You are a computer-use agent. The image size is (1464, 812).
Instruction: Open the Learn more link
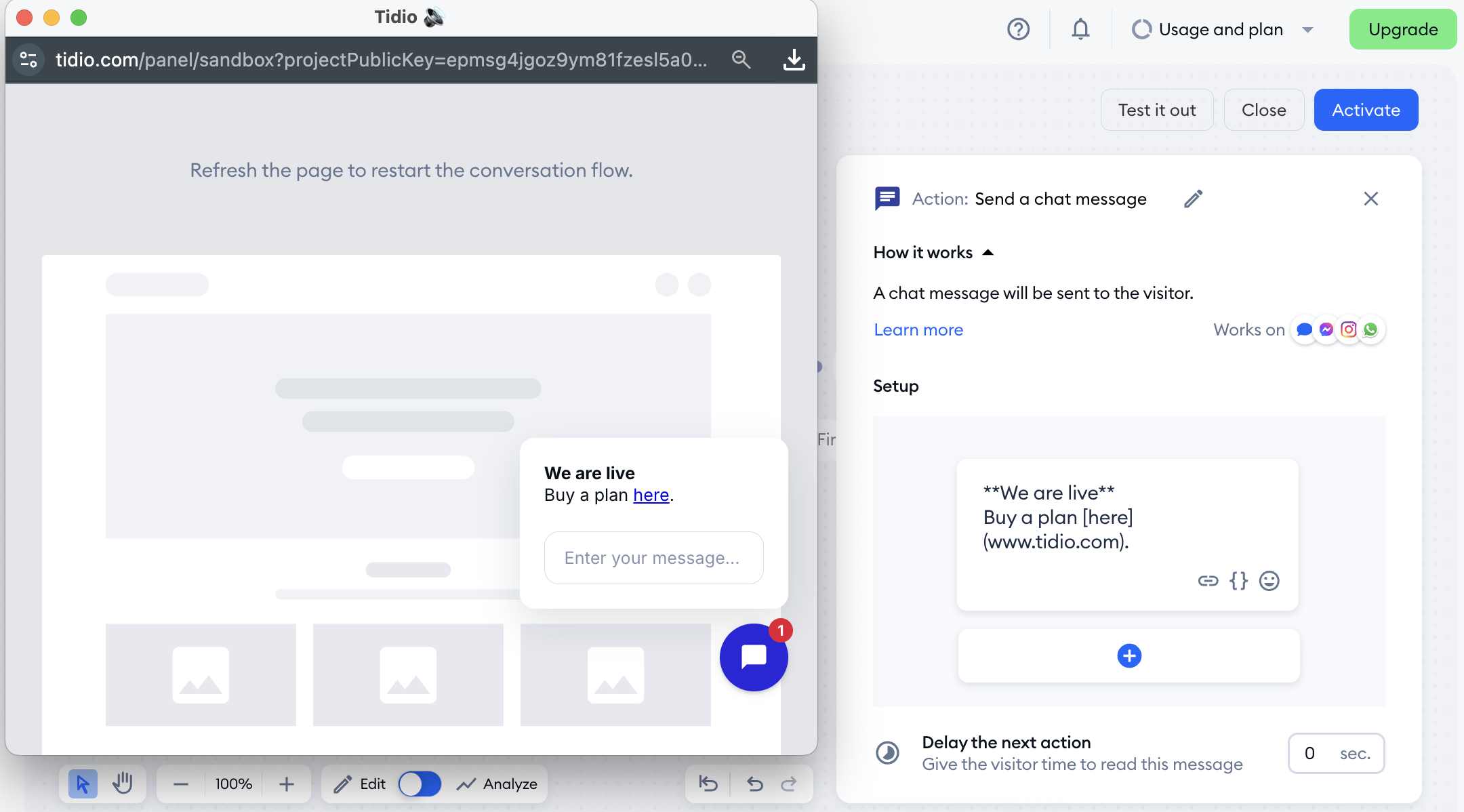coord(918,329)
